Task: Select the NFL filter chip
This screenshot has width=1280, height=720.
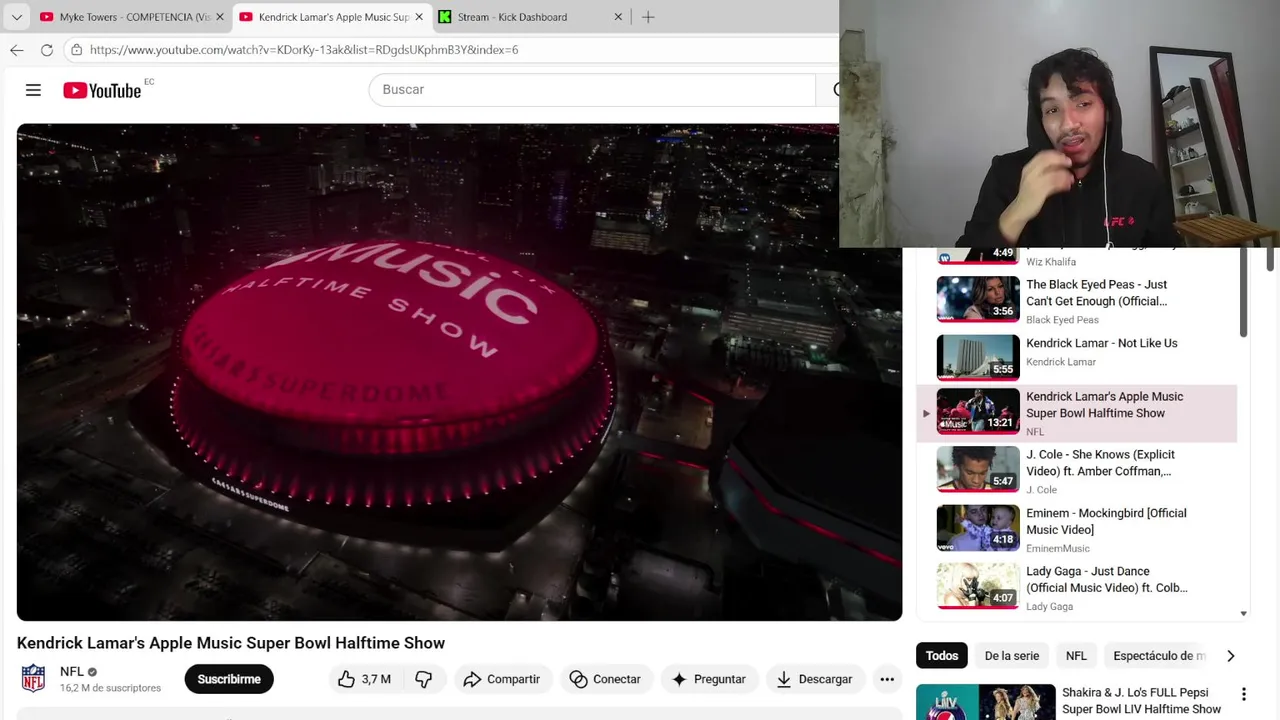Action: [x=1076, y=656]
